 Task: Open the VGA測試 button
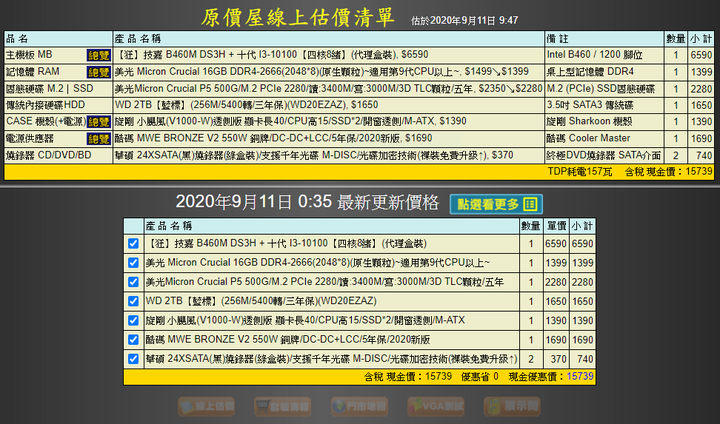pyautogui.click(x=436, y=407)
